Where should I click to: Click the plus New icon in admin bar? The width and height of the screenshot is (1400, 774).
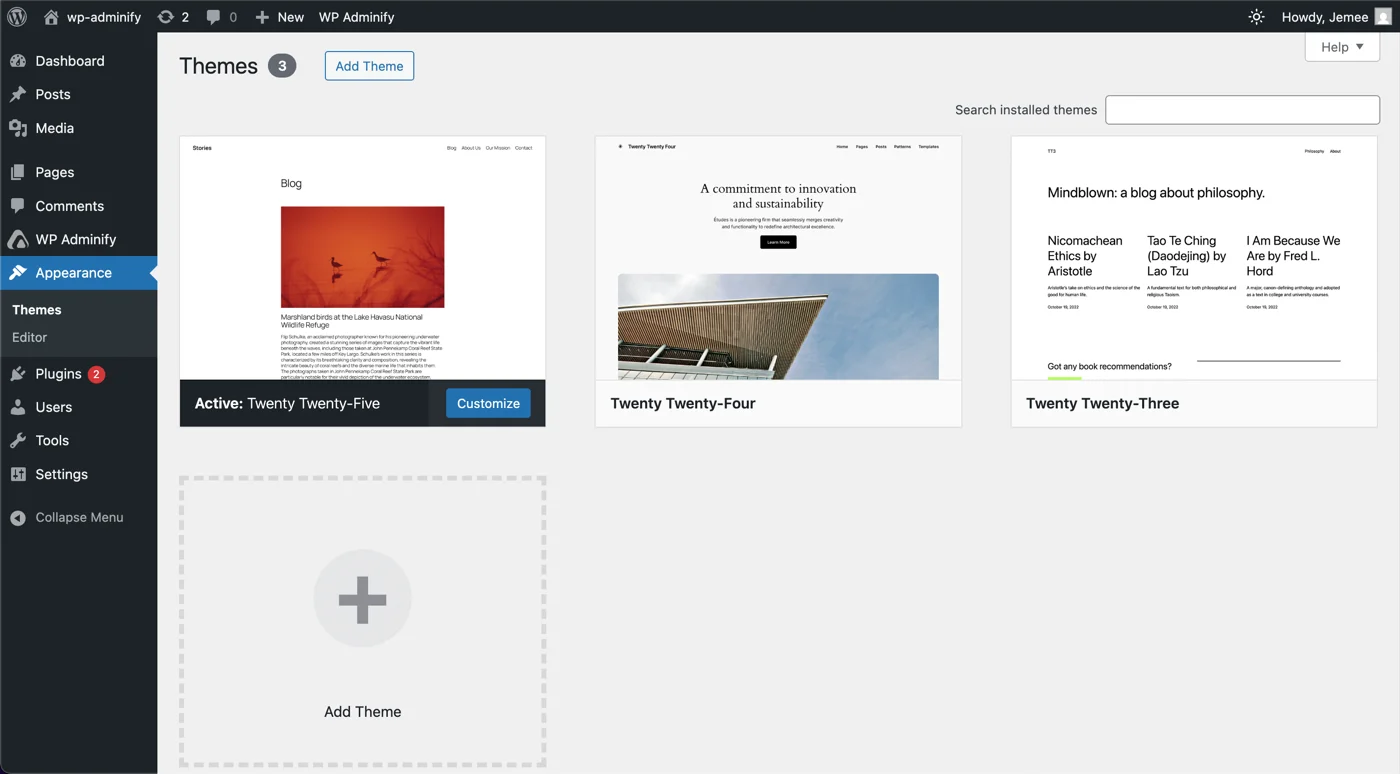(x=262, y=17)
